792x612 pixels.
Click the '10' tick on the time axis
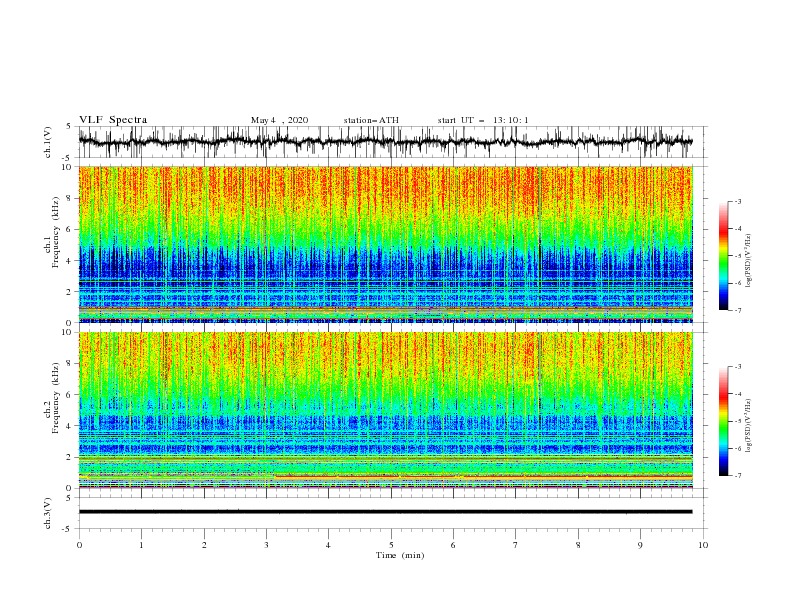point(703,545)
